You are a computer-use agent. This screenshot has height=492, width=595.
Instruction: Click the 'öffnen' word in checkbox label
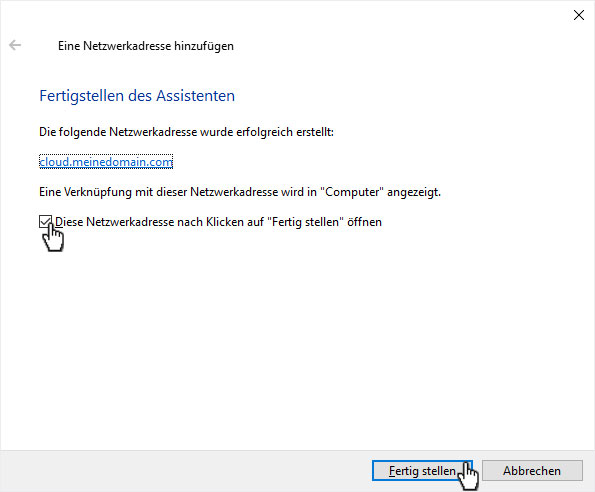coord(364,222)
